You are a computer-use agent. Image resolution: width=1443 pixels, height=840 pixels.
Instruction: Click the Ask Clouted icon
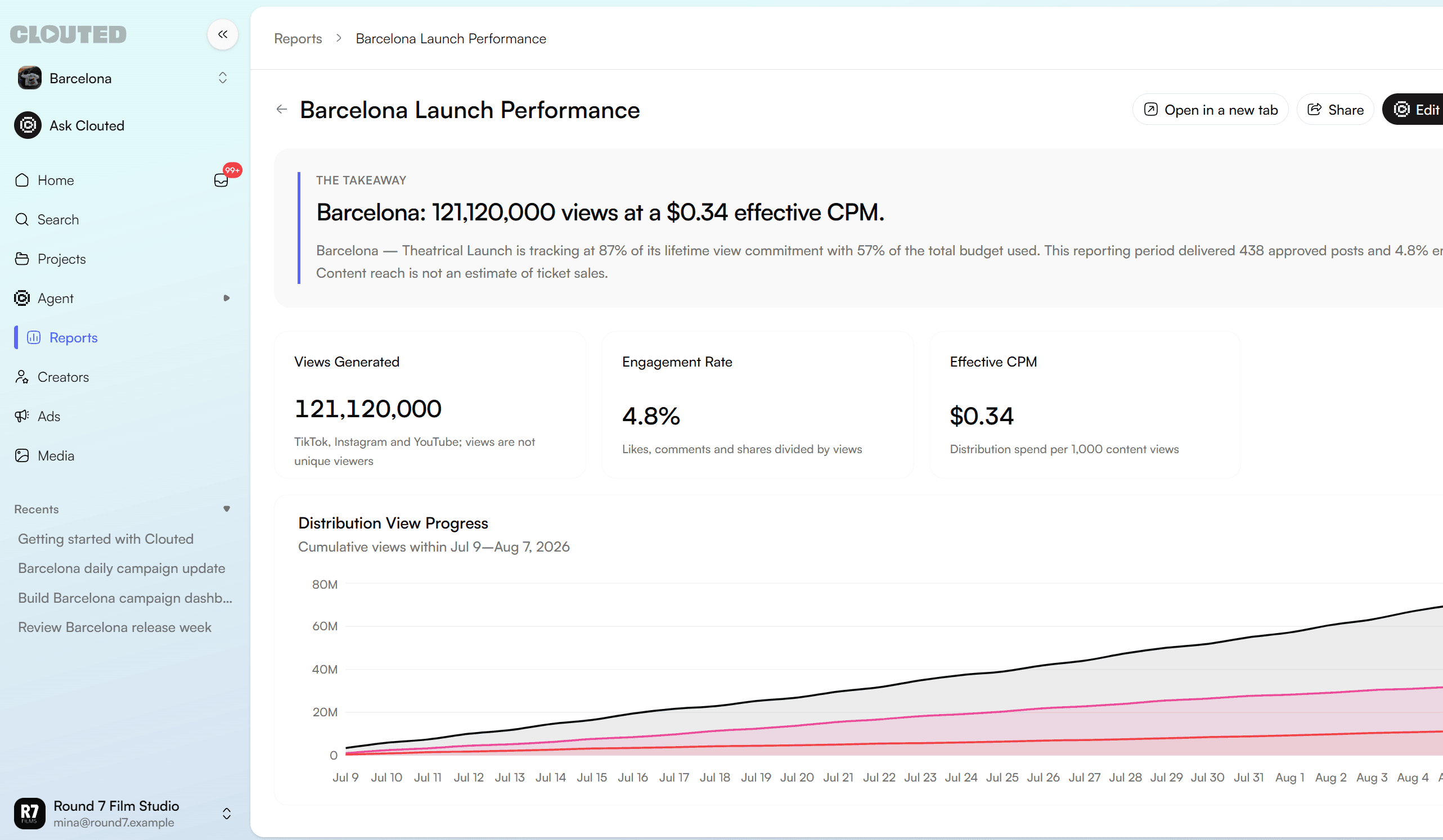[28, 125]
